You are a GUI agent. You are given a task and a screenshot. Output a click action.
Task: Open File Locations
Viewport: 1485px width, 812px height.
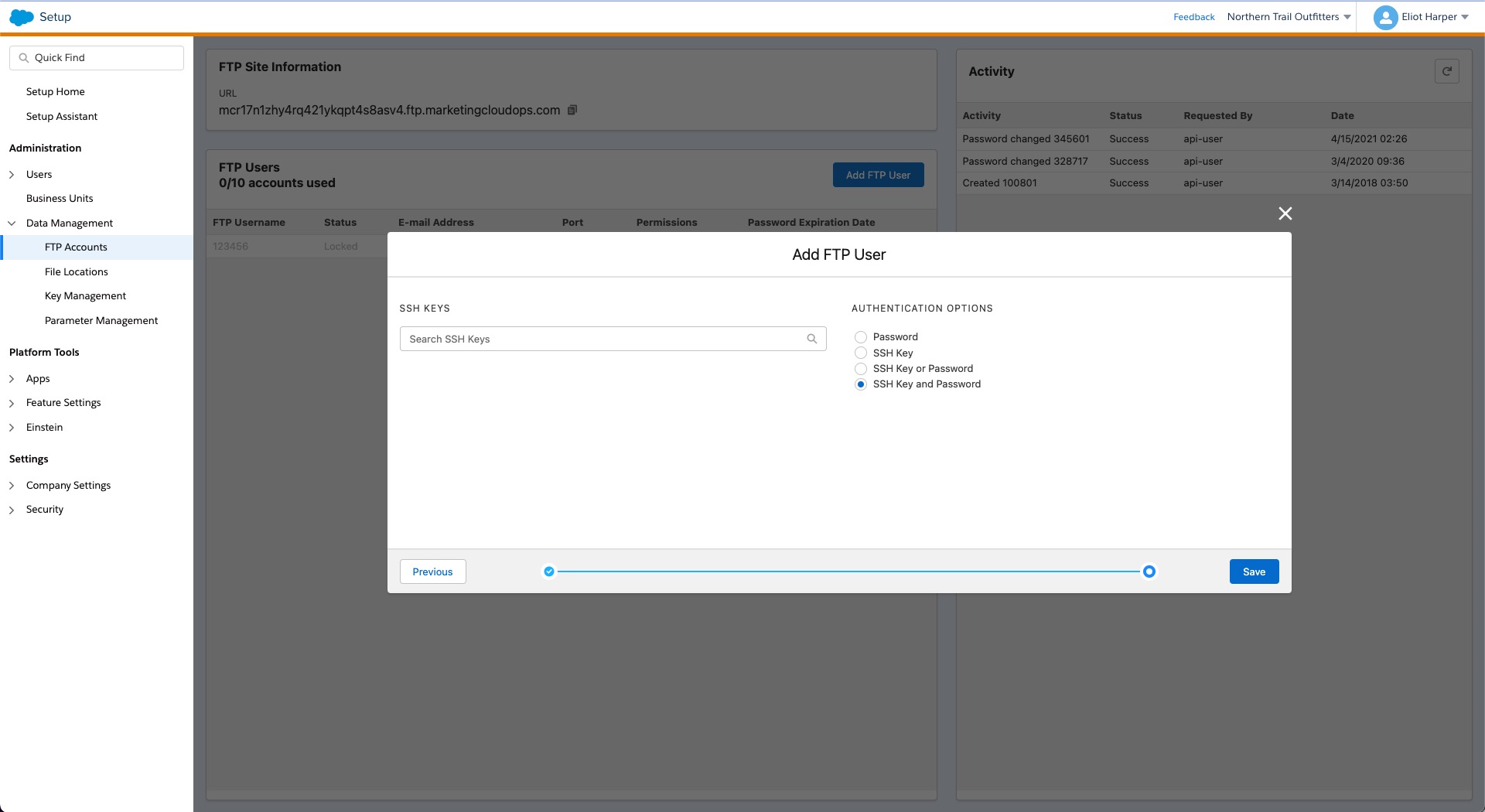77,271
